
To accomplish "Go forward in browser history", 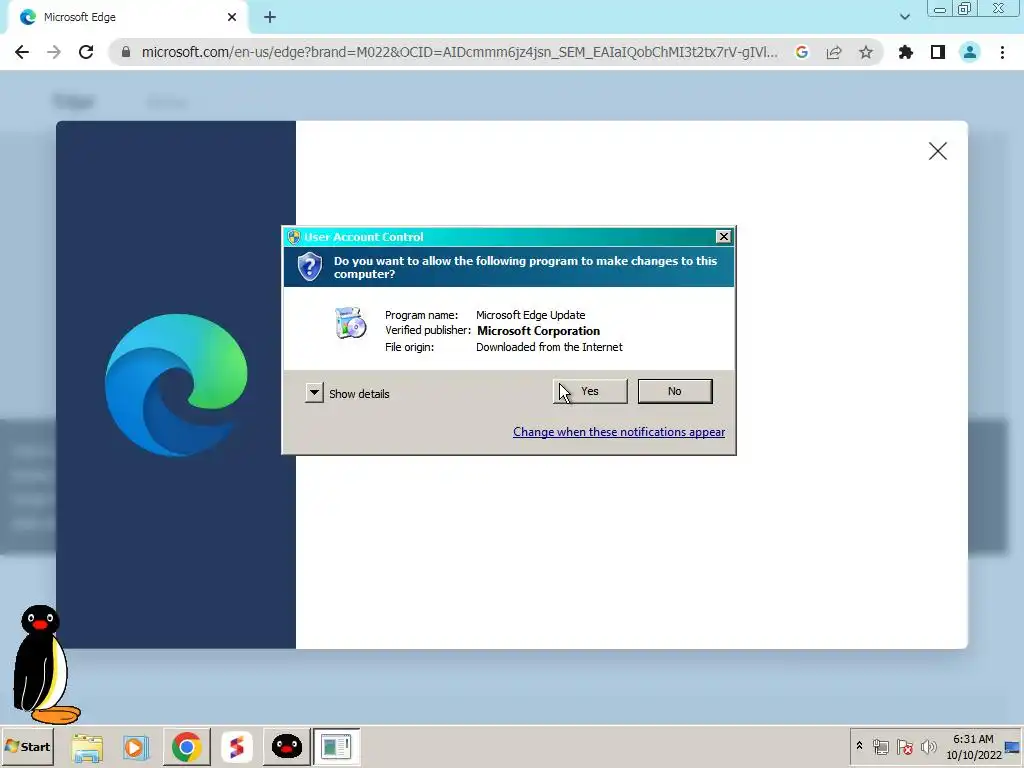I will pyautogui.click(x=54, y=52).
